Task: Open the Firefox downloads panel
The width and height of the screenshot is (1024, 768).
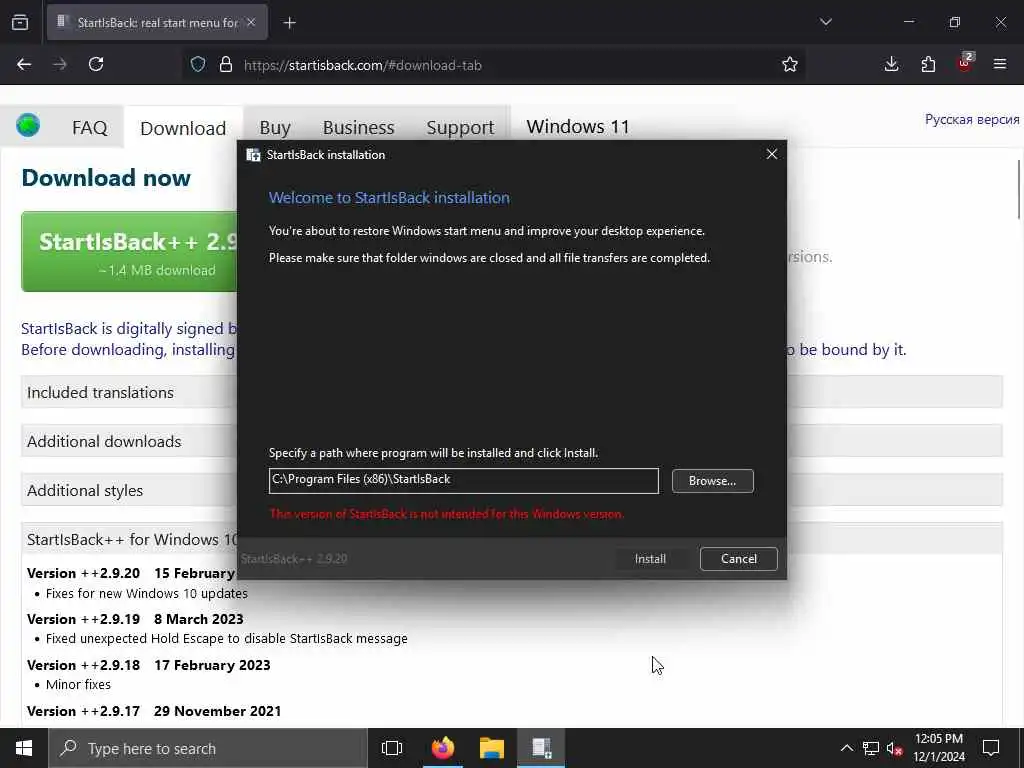Action: coord(891,64)
